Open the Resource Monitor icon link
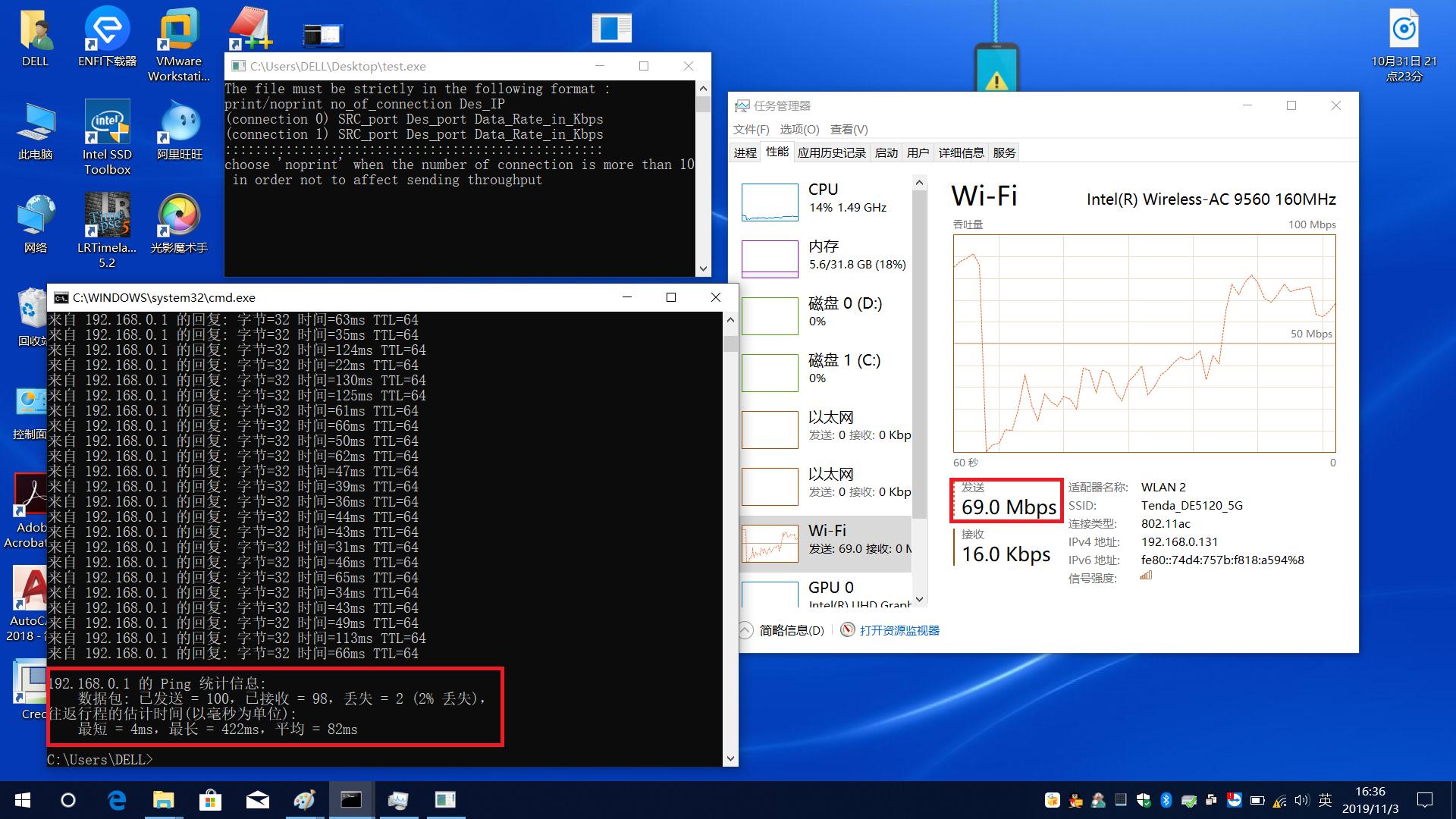1456x819 pixels. pyautogui.click(x=848, y=630)
